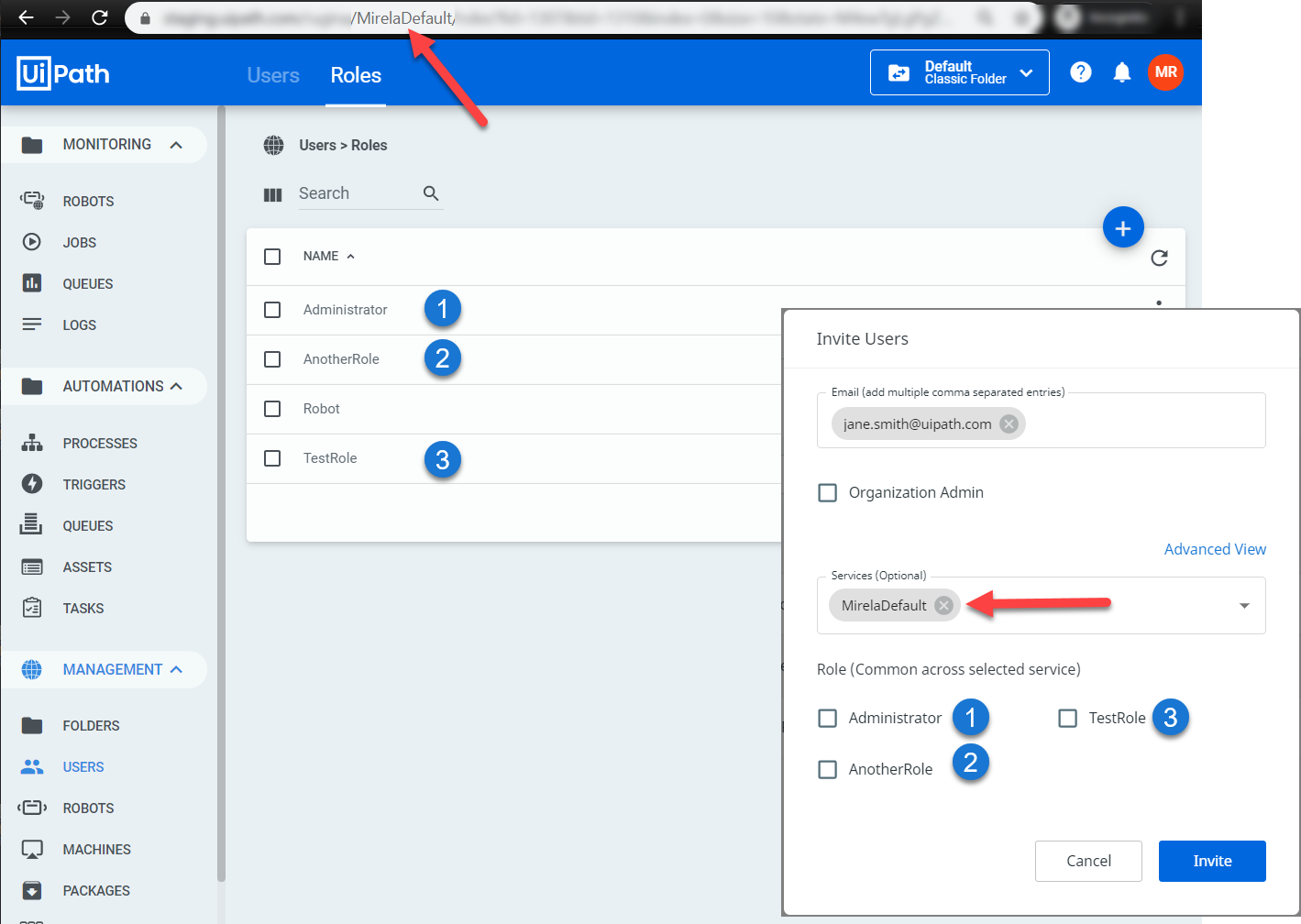1301x924 pixels.
Task: Click Advanced View link
Action: [1215, 549]
